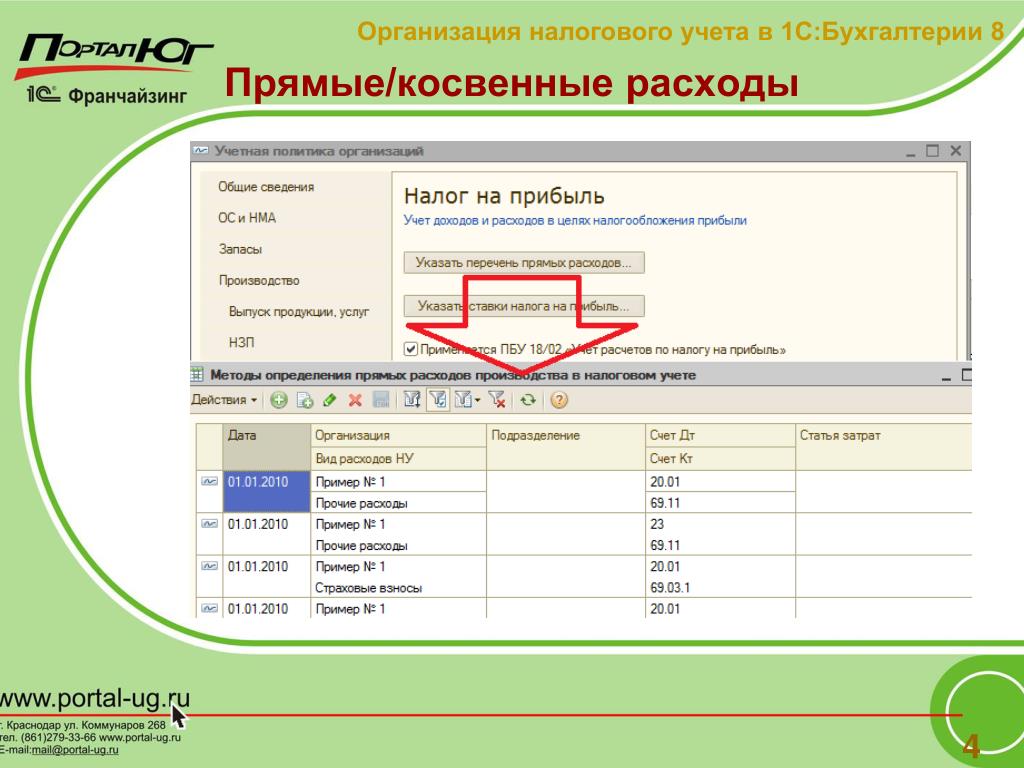Click record icon of first table row
The width and height of the screenshot is (1024, 768).
(210, 481)
